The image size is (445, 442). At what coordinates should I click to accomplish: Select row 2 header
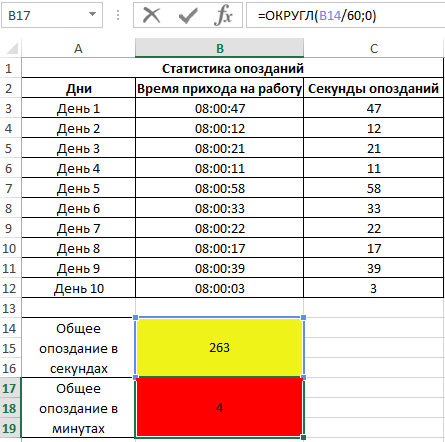[10, 88]
